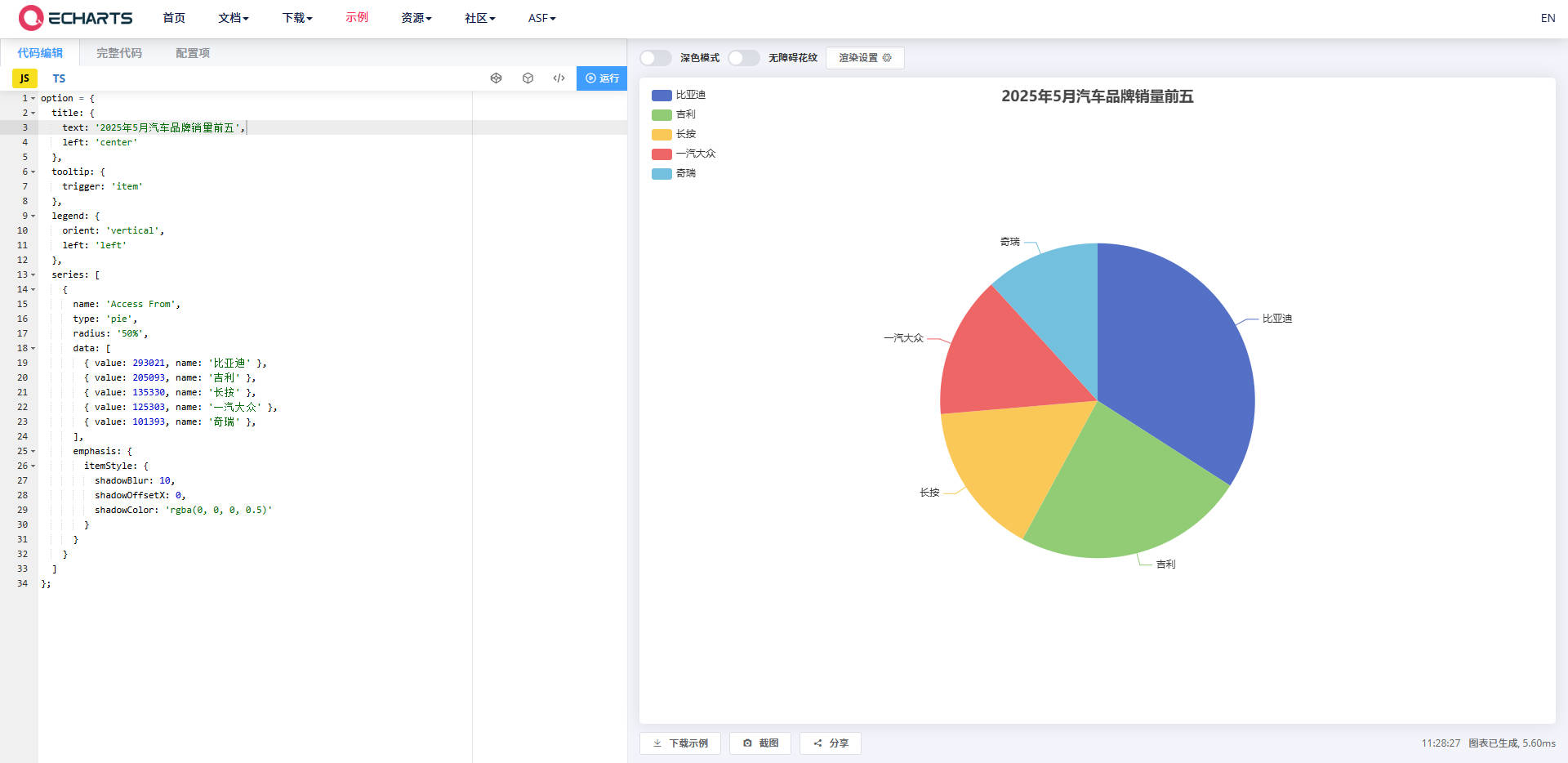The height and width of the screenshot is (763, 1568).
Task: Collapse code fold arrow at line 1
Action: point(33,98)
